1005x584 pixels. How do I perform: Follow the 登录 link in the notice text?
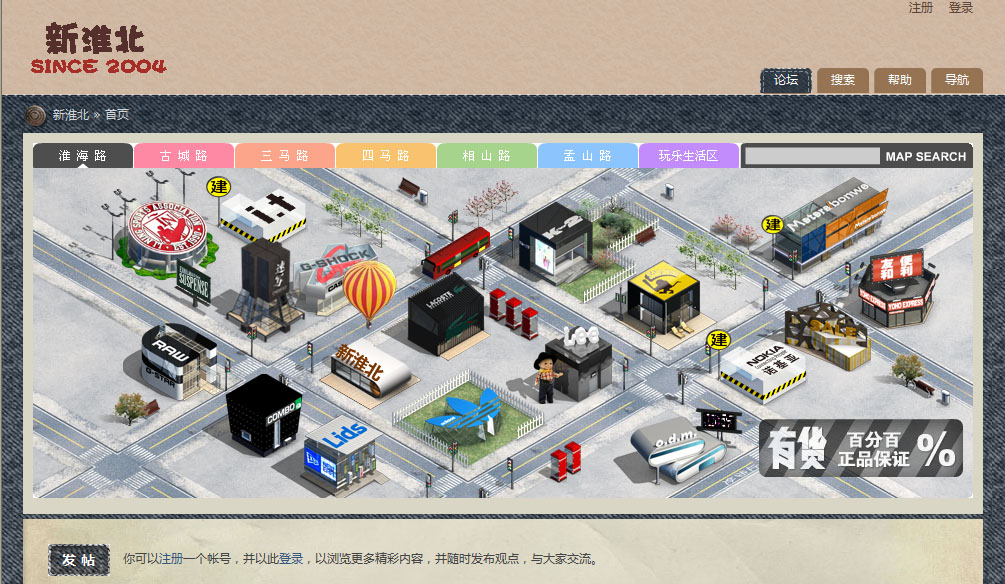point(291,559)
